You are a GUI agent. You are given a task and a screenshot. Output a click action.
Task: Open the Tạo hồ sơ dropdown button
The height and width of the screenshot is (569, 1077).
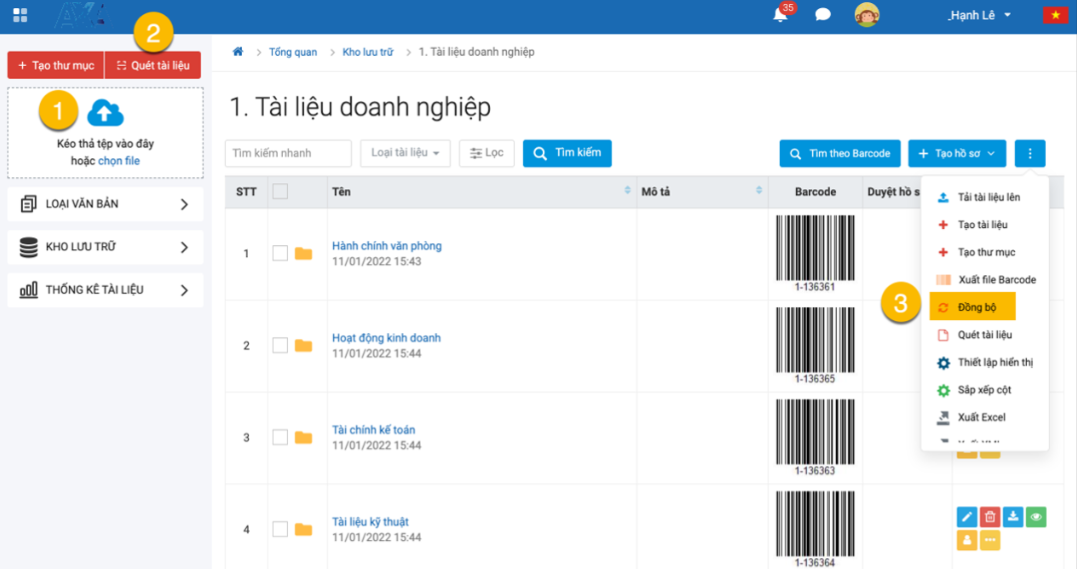click(x=957, y=153)
